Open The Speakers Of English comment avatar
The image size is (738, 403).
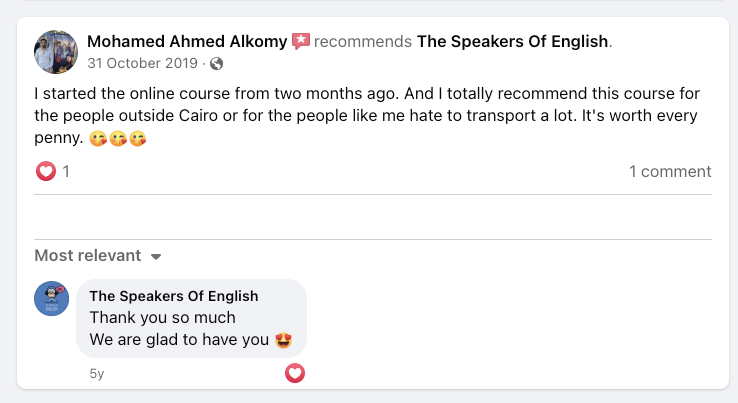(52, 298)
